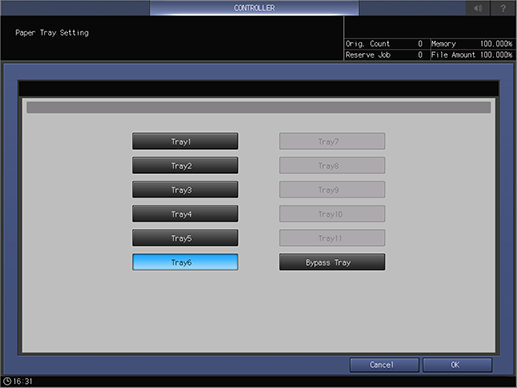The image size is (517, 388).
Task: Click the greyed-out Tray7 button
Action: (332, 141)
